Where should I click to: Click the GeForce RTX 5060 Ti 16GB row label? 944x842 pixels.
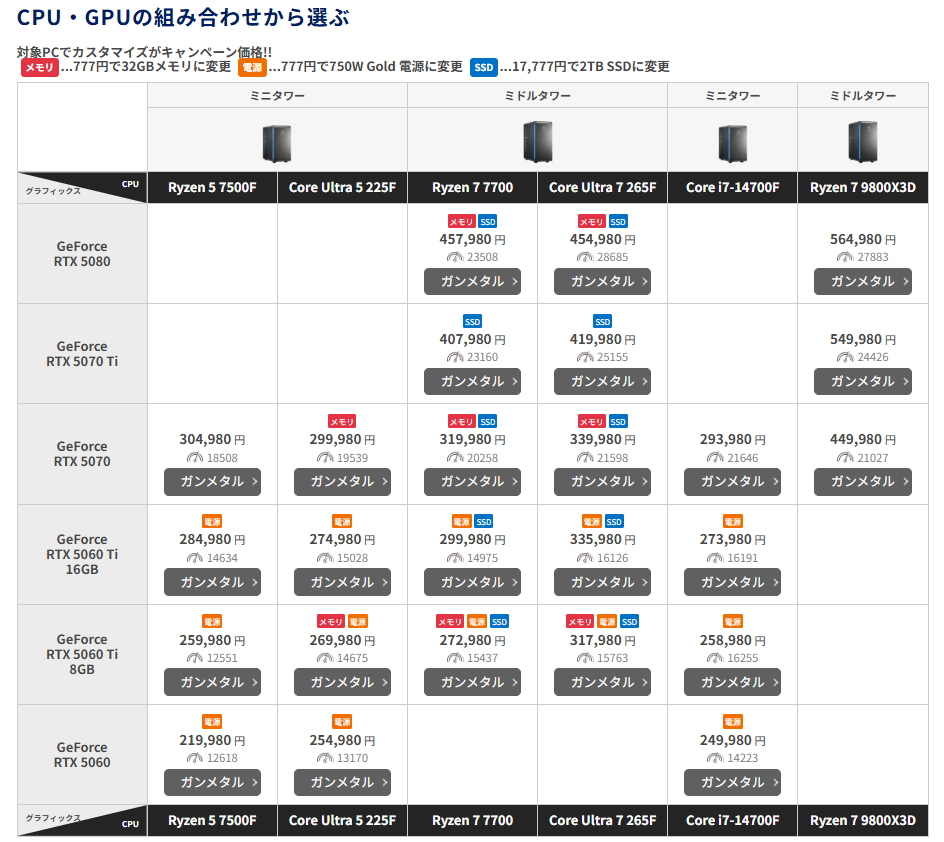pyautogui.click(x=82, y=554)
